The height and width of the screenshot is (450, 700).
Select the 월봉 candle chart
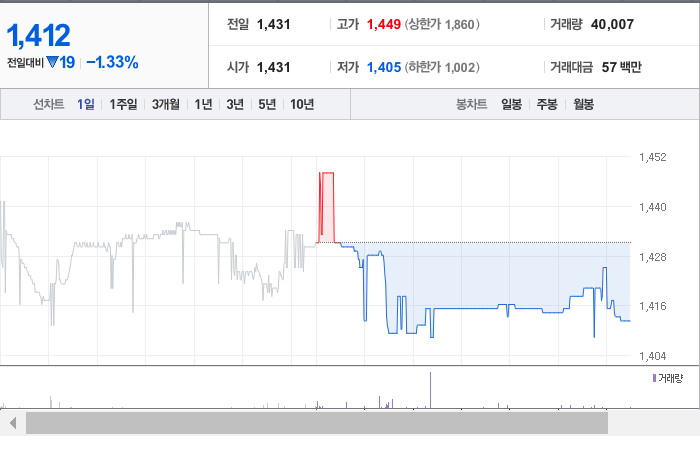[583, 104]
